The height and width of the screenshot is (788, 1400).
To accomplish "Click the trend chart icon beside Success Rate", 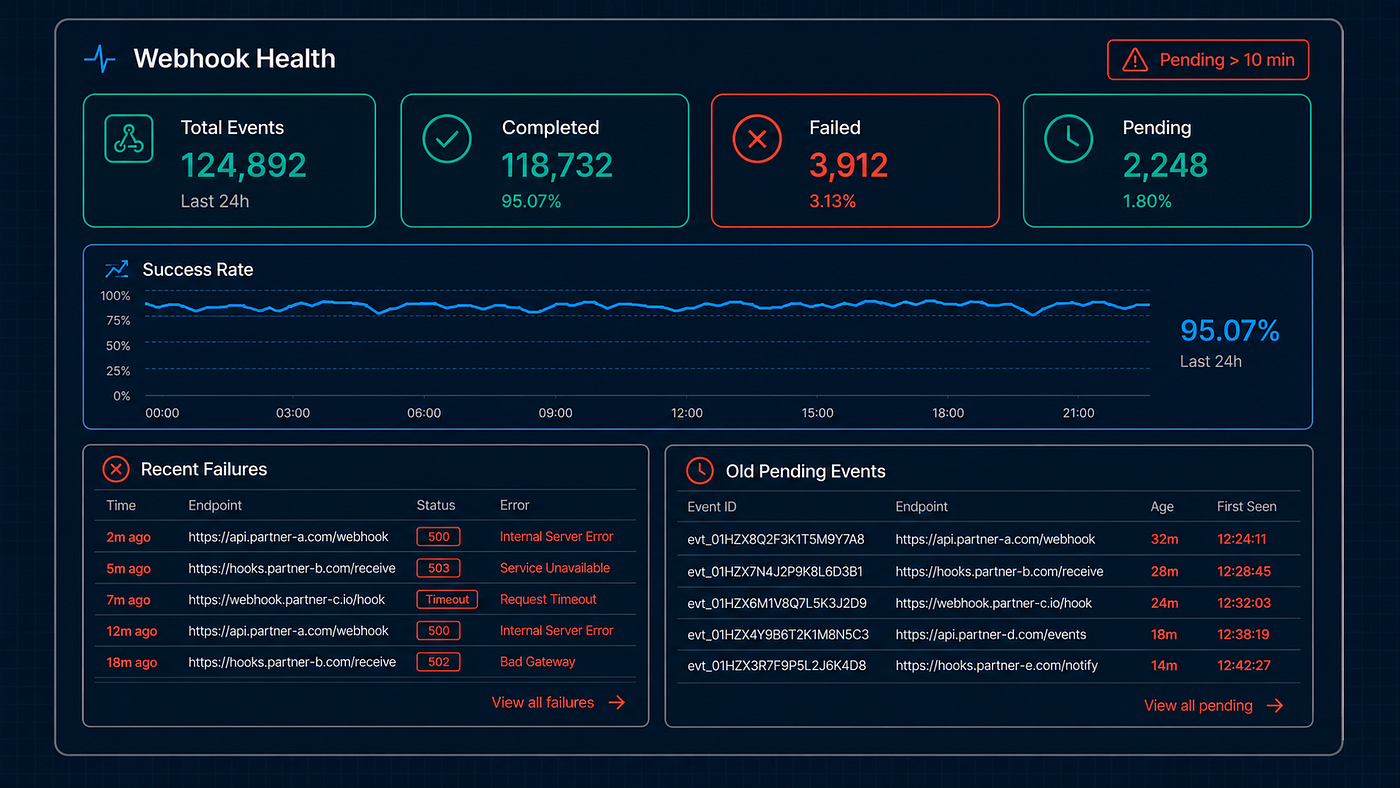I will click(117, 269).
